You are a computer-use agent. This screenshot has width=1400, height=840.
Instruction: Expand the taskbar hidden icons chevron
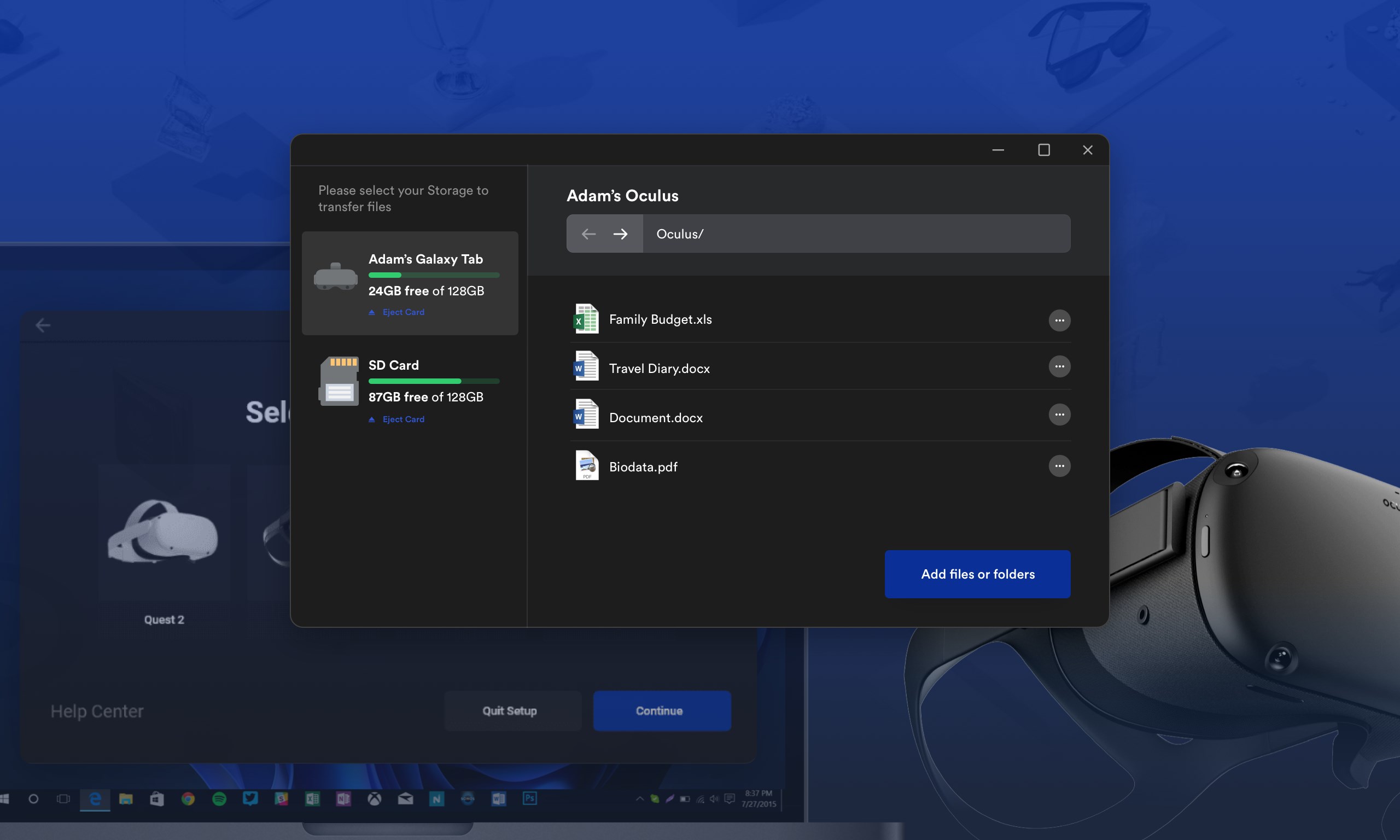click(x=639, y=798)
